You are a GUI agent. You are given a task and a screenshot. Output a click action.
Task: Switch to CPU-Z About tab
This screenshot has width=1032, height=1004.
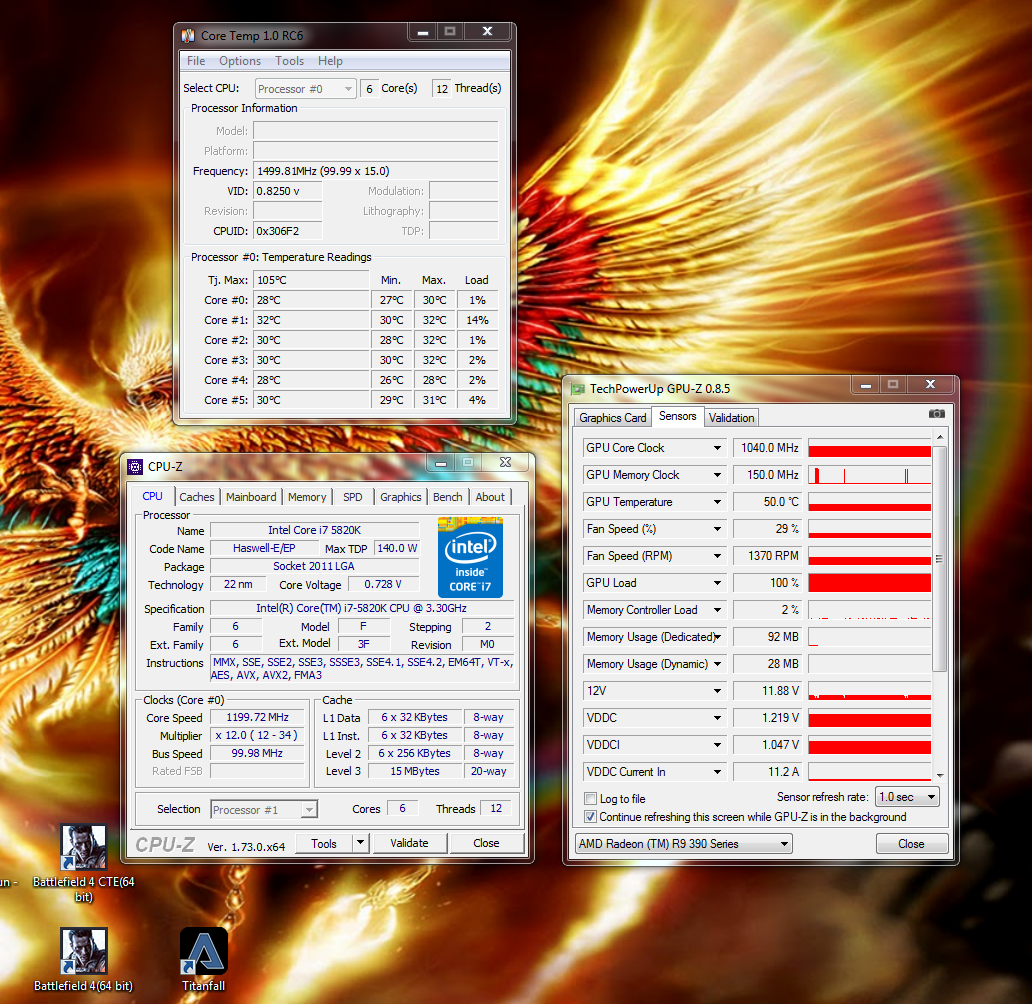490,497
